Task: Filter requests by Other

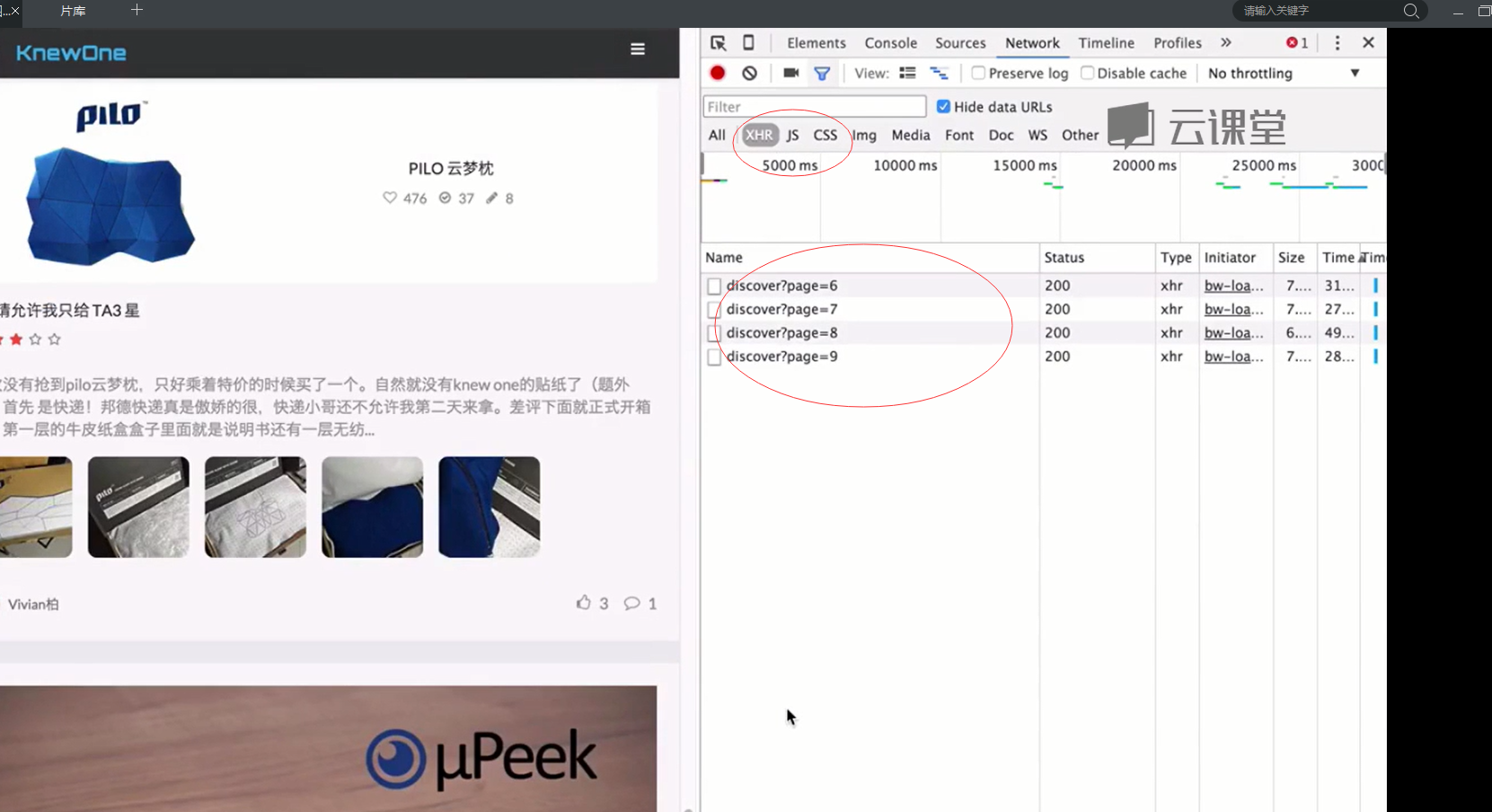Action: pyautogui.click(x=1080, y=135)
